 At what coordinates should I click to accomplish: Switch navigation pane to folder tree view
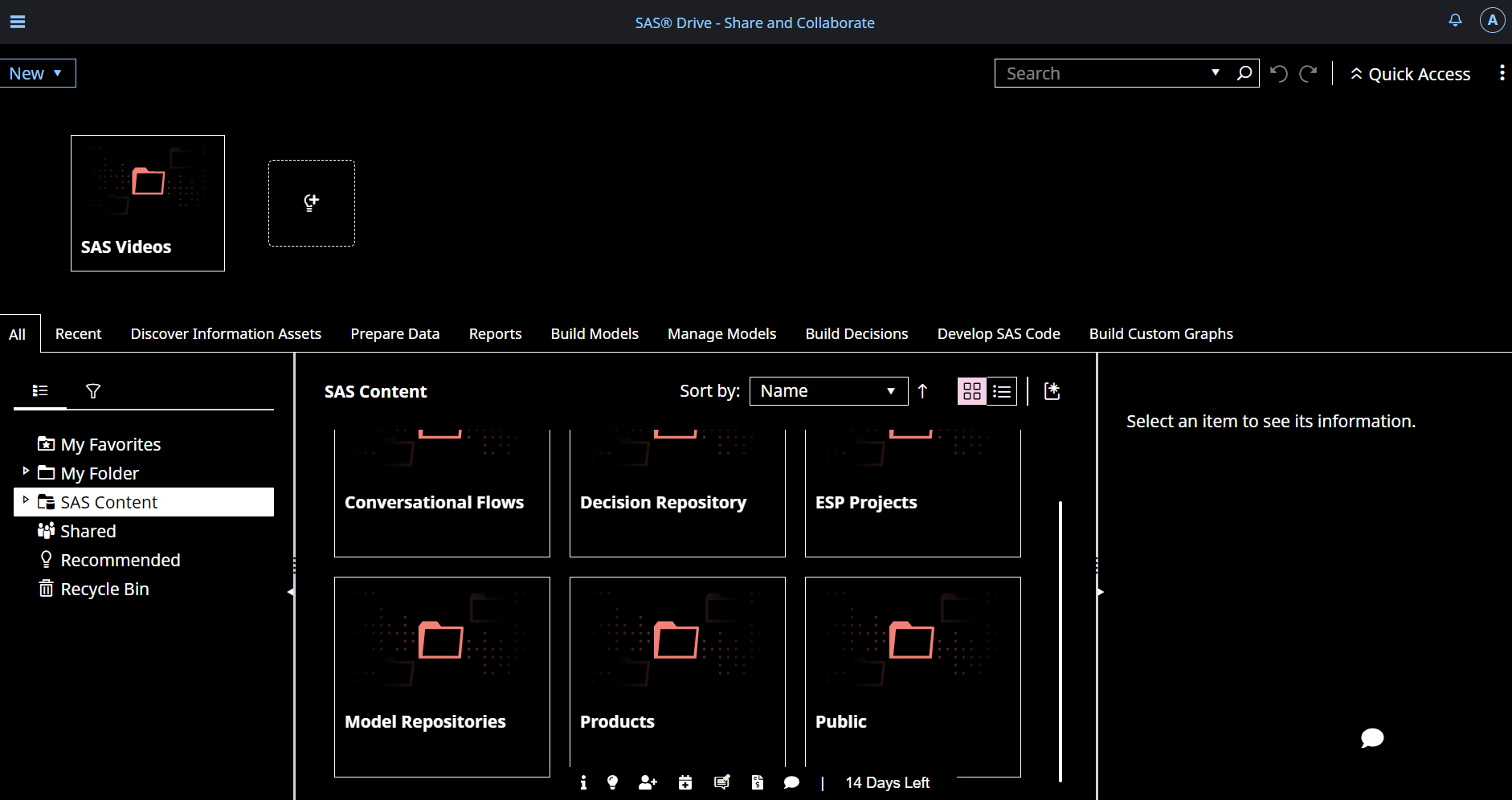click(x=40, y=391)
